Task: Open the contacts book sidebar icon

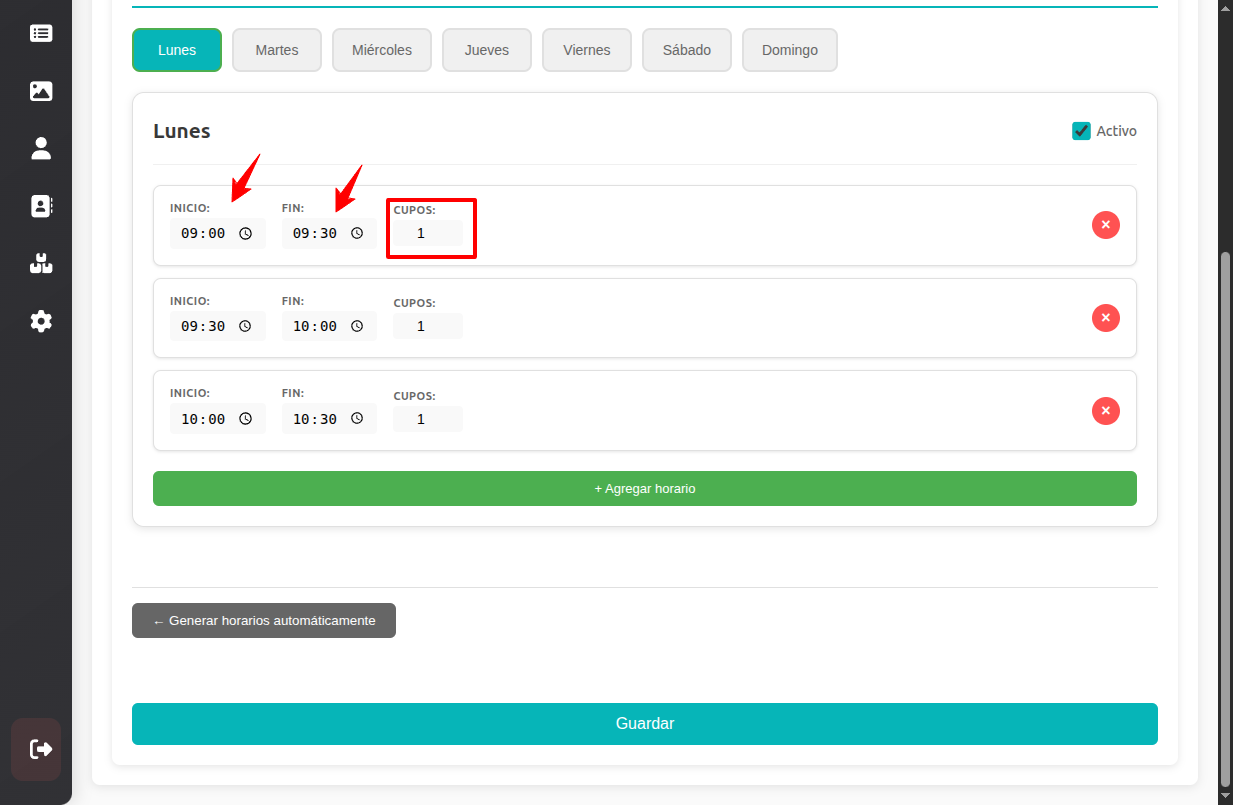Action: tap(41, 206)
